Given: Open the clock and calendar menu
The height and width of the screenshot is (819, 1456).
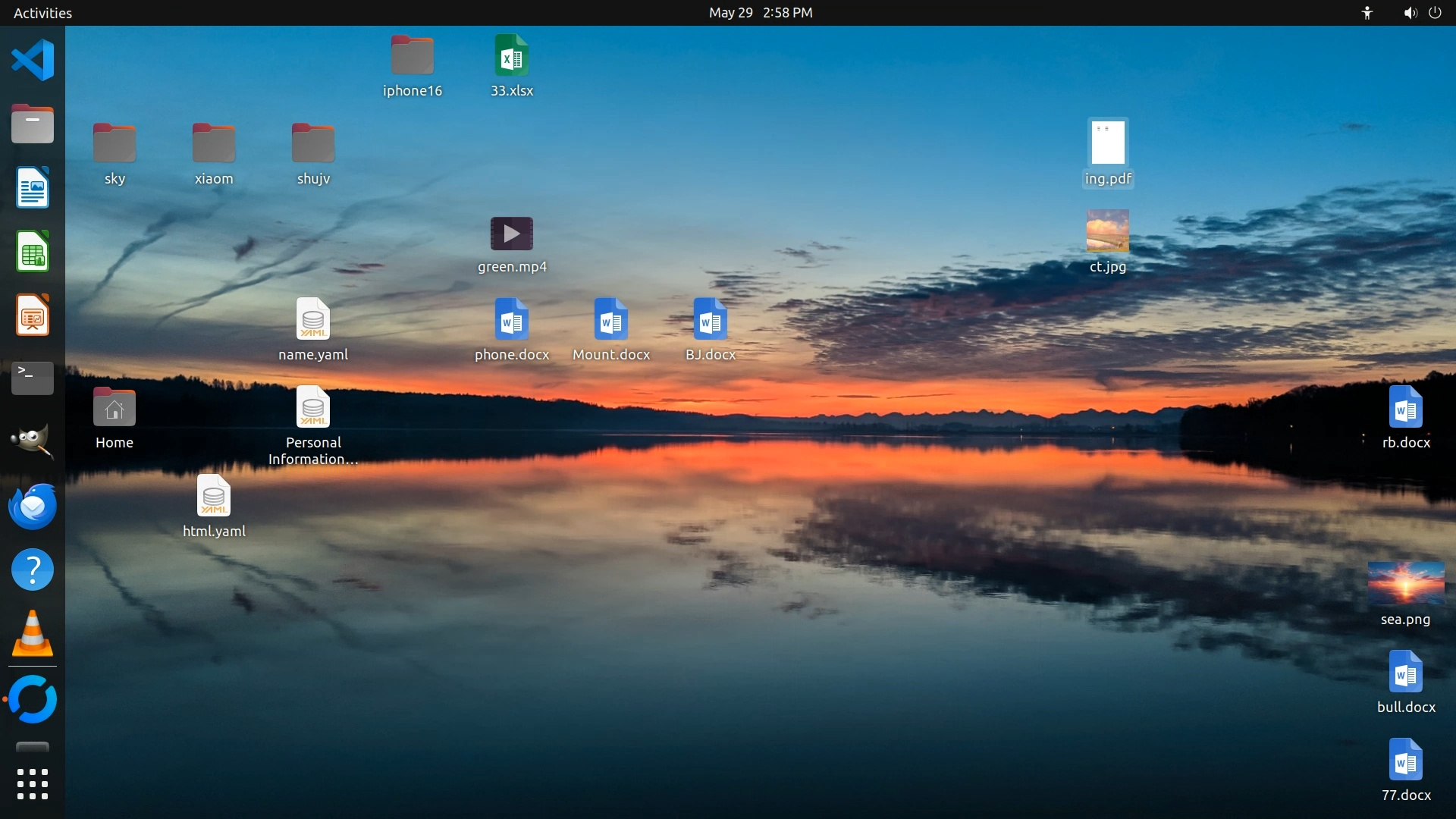Looking at the screenshot, I should 760,13.
